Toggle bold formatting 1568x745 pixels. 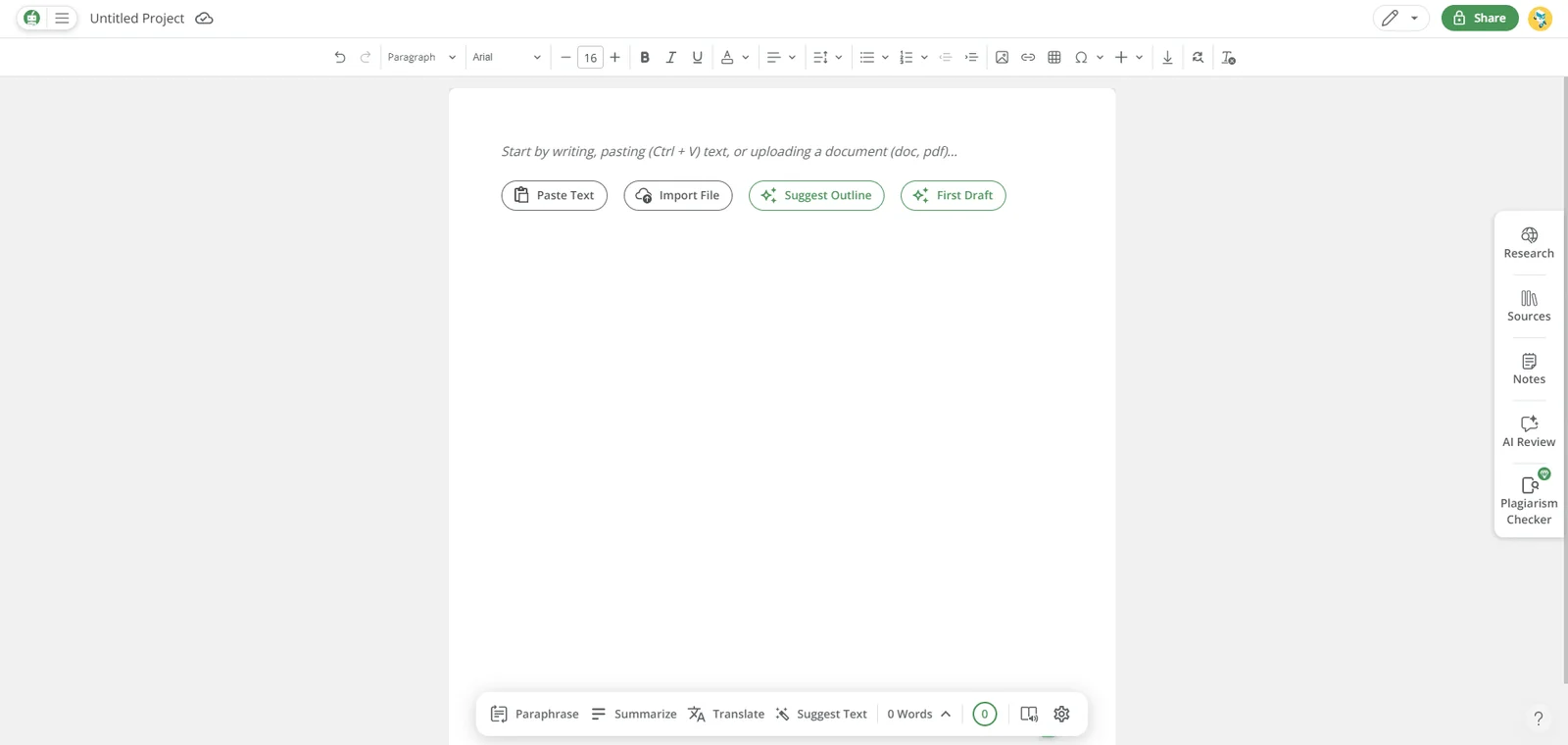coord(645,58)
